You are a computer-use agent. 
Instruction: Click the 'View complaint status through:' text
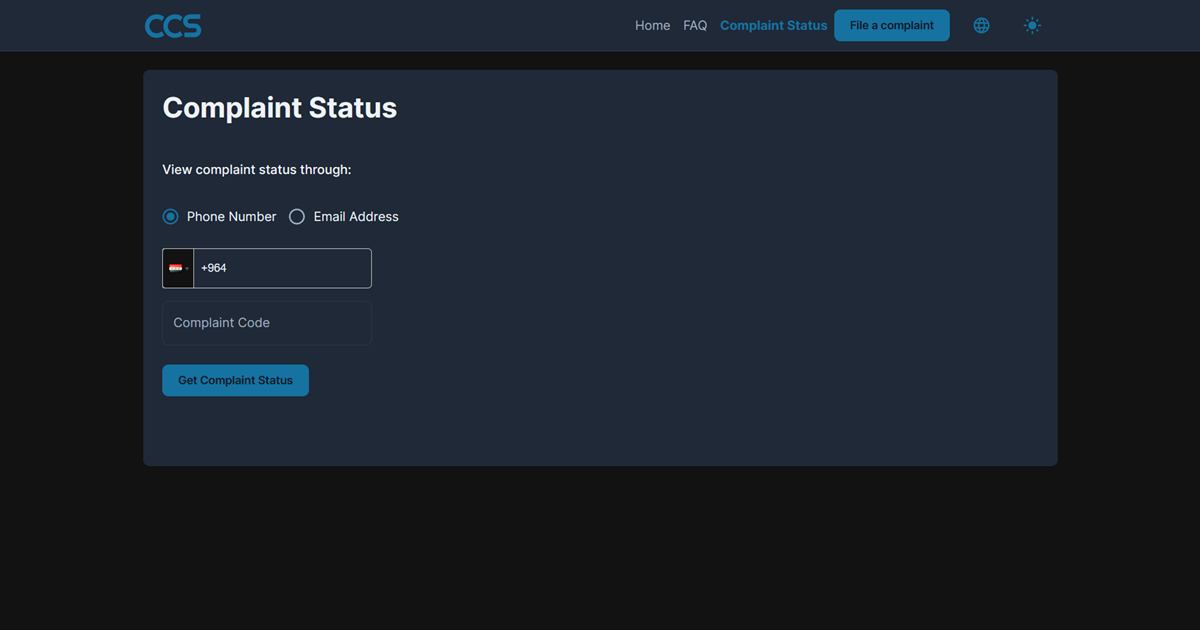point(257,170)
